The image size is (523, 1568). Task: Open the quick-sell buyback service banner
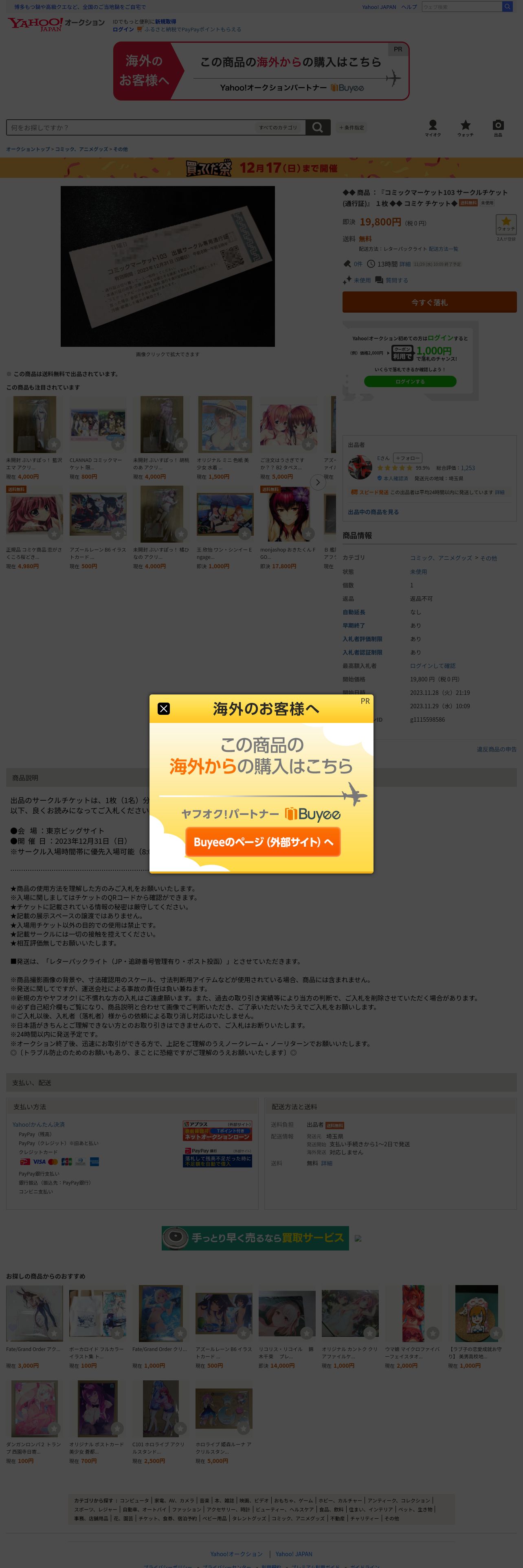click(x=255, y=1237)
